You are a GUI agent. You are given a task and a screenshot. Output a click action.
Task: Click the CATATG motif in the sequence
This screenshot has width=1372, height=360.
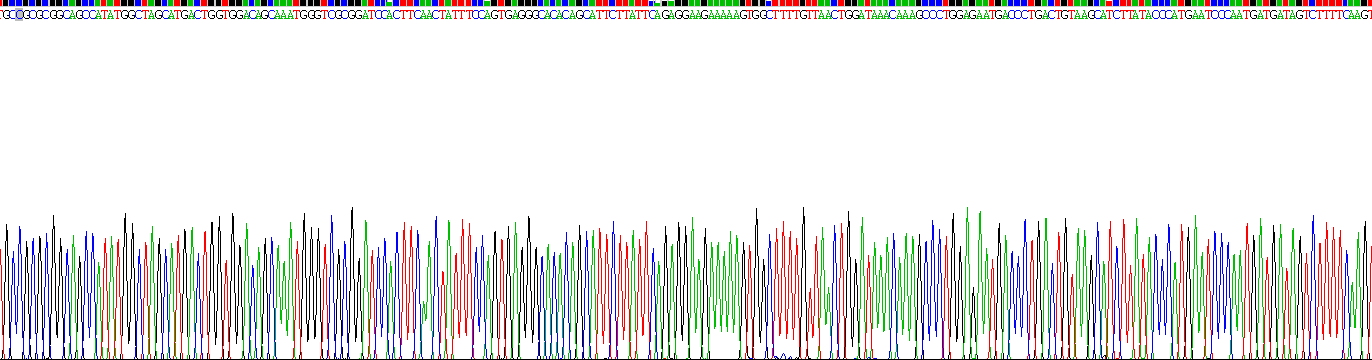pyautogui.click(x=108, y=14)
